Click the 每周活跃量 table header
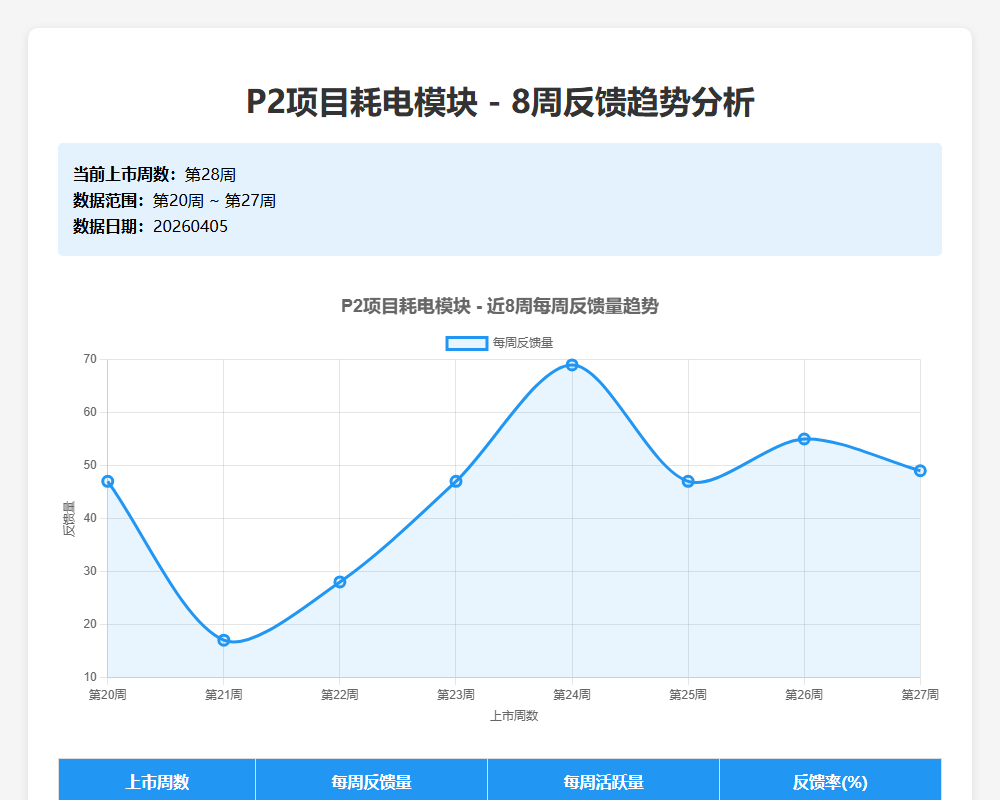Image resolution: width=1000 pixels, height=800 pixels. (603, 781)
